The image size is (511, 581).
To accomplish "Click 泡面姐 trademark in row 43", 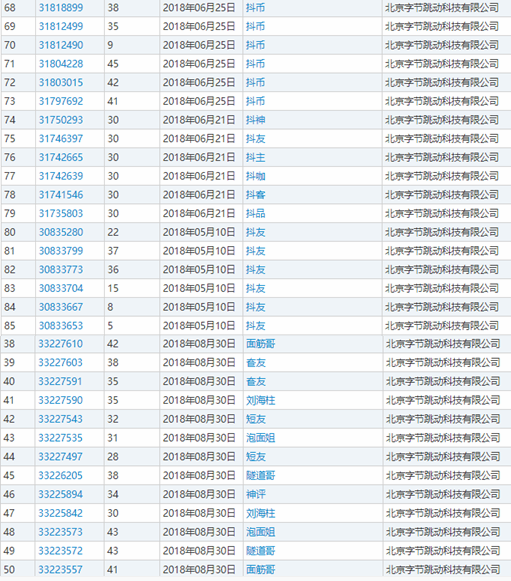I will [261, 438].
